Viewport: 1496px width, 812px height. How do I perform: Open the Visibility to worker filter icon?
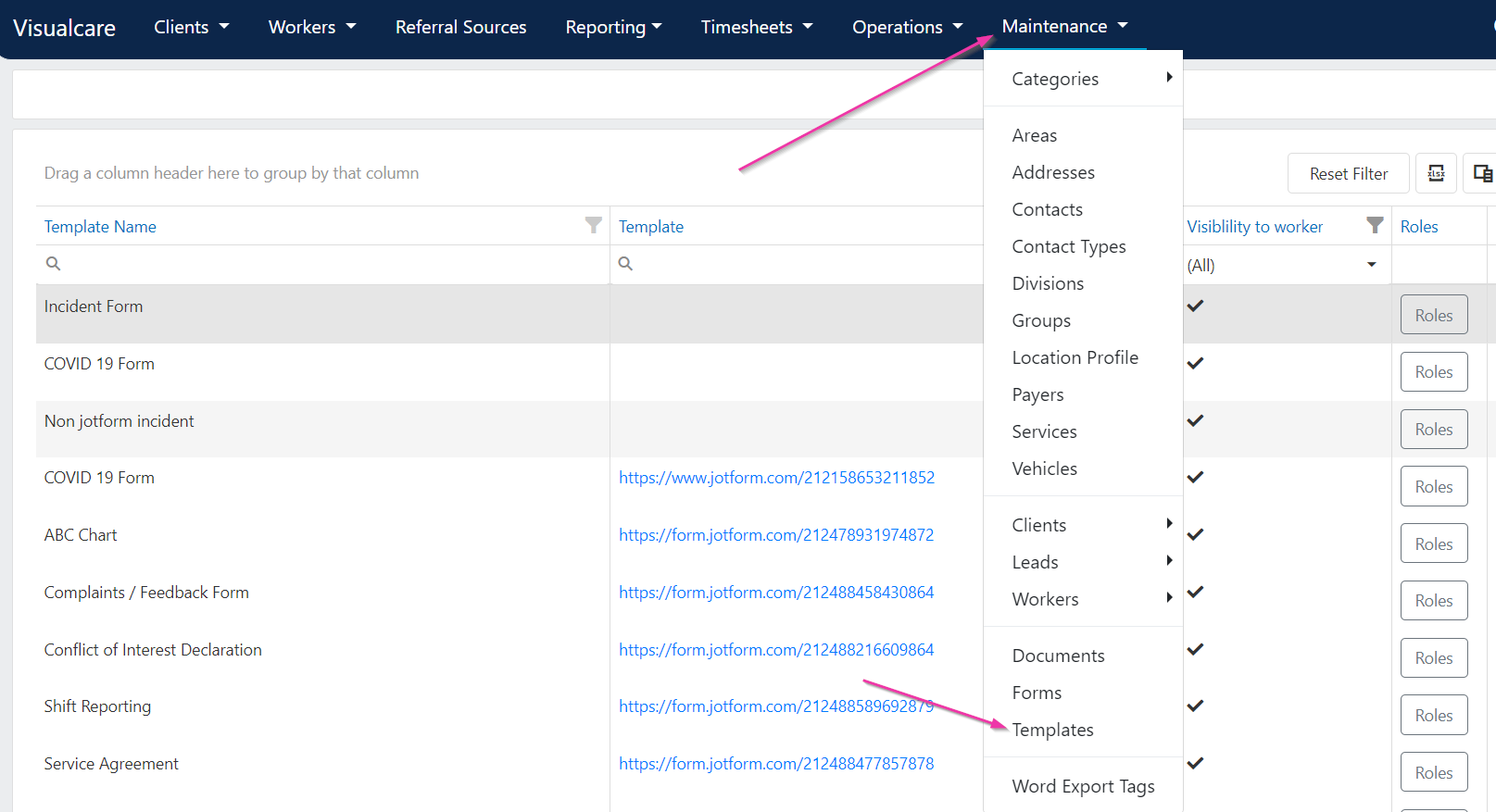click(1376, 225)
